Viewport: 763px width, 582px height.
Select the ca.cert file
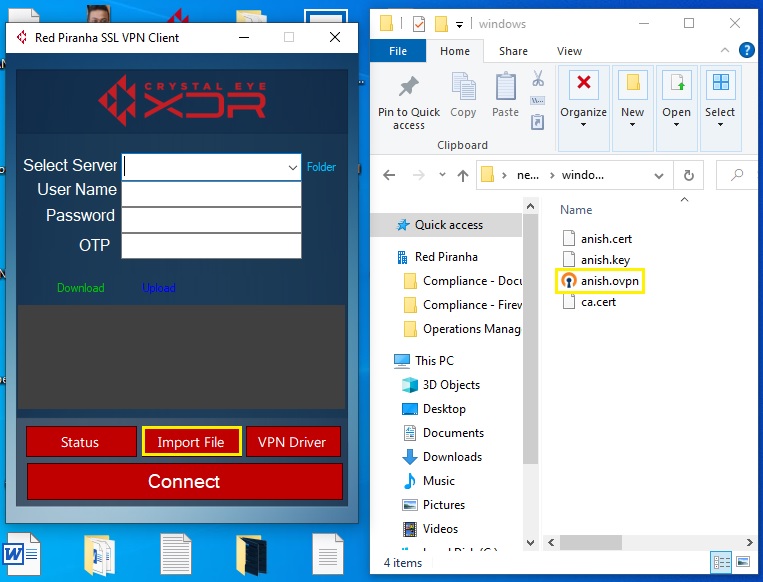click(x=589, y=302)
